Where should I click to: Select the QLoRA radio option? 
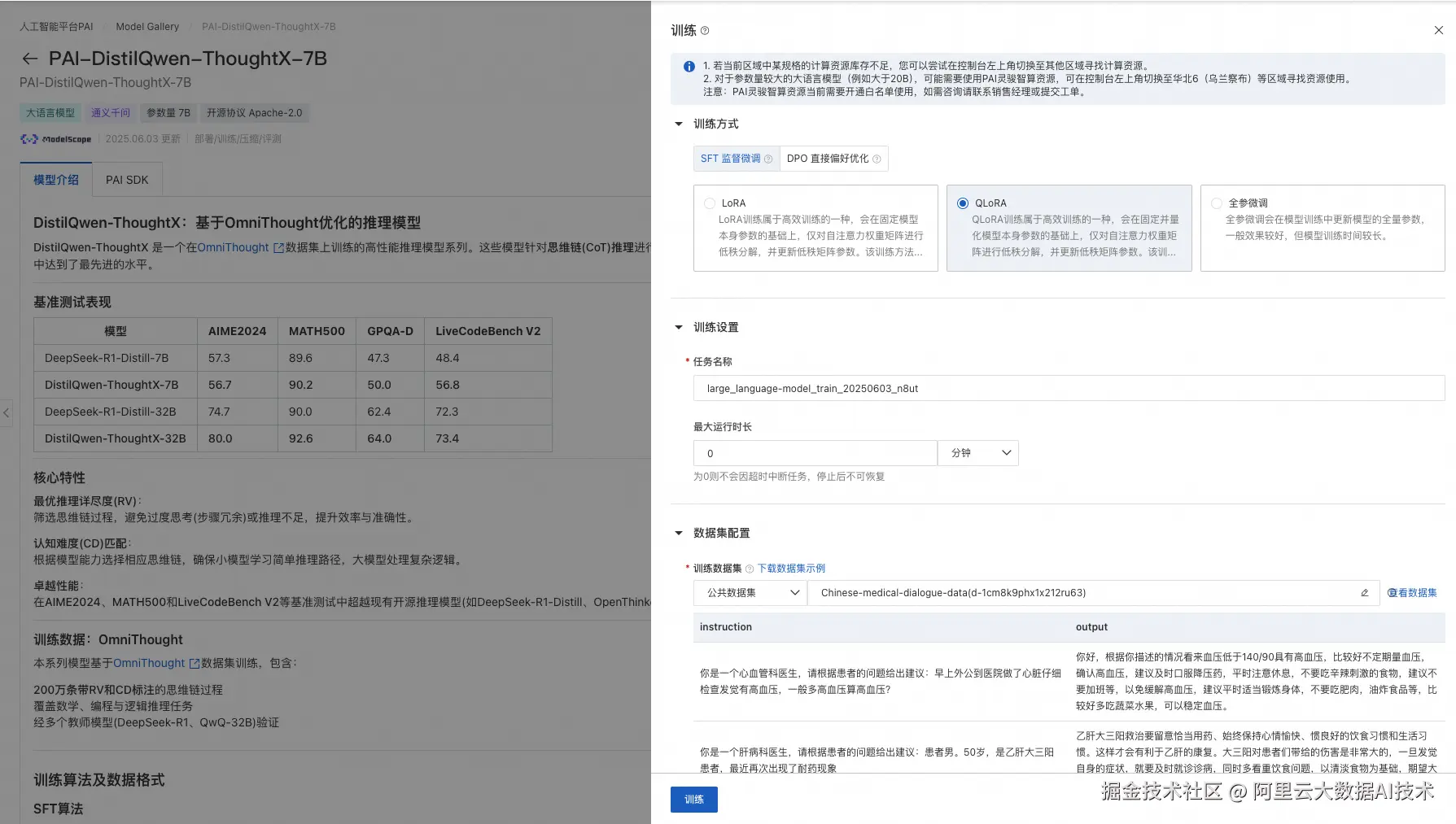coord(963,203)
